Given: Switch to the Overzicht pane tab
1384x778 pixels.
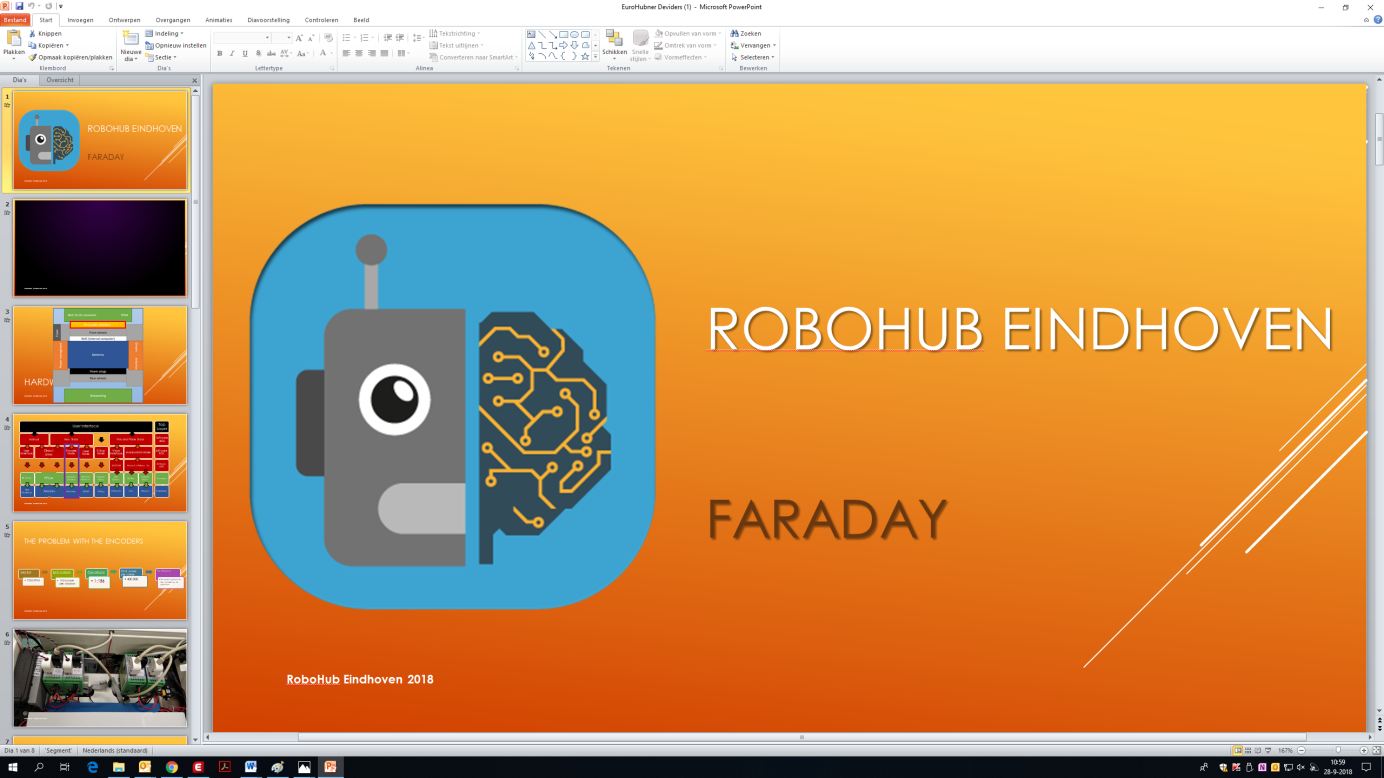Looking at the screenshot, I should tap(60, 80).
